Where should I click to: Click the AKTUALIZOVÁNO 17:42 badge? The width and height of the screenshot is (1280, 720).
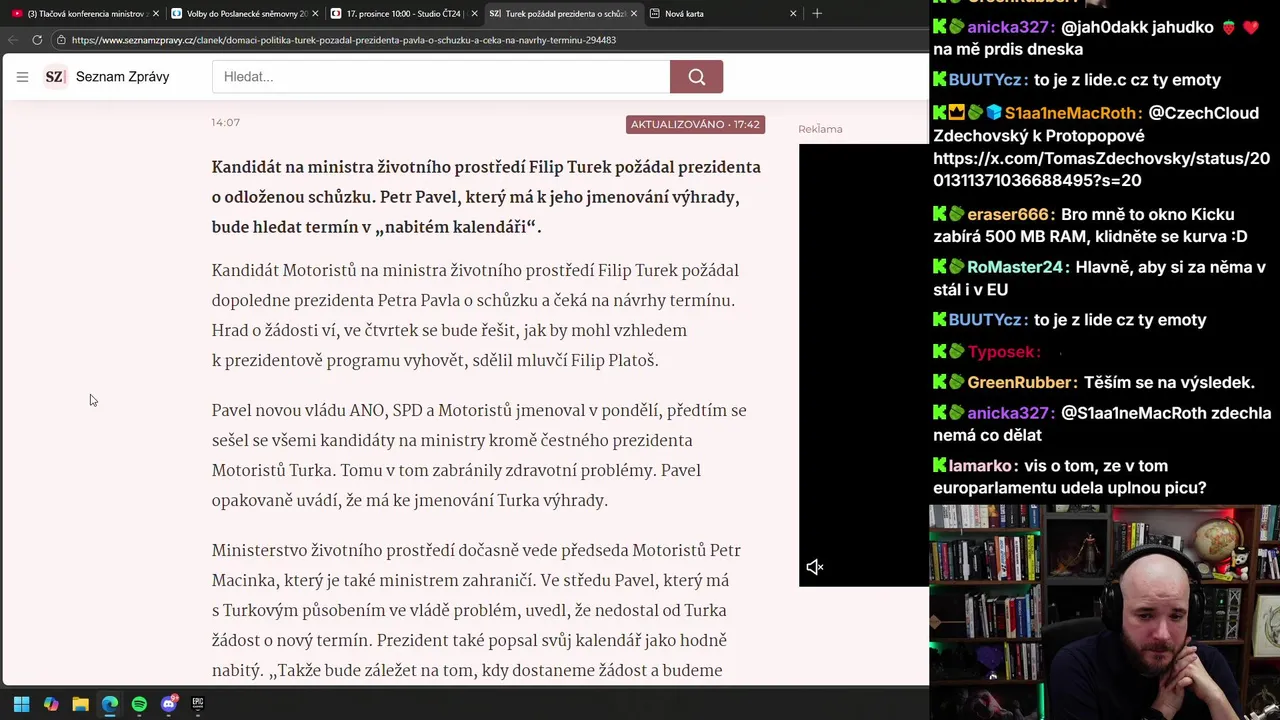695,124
